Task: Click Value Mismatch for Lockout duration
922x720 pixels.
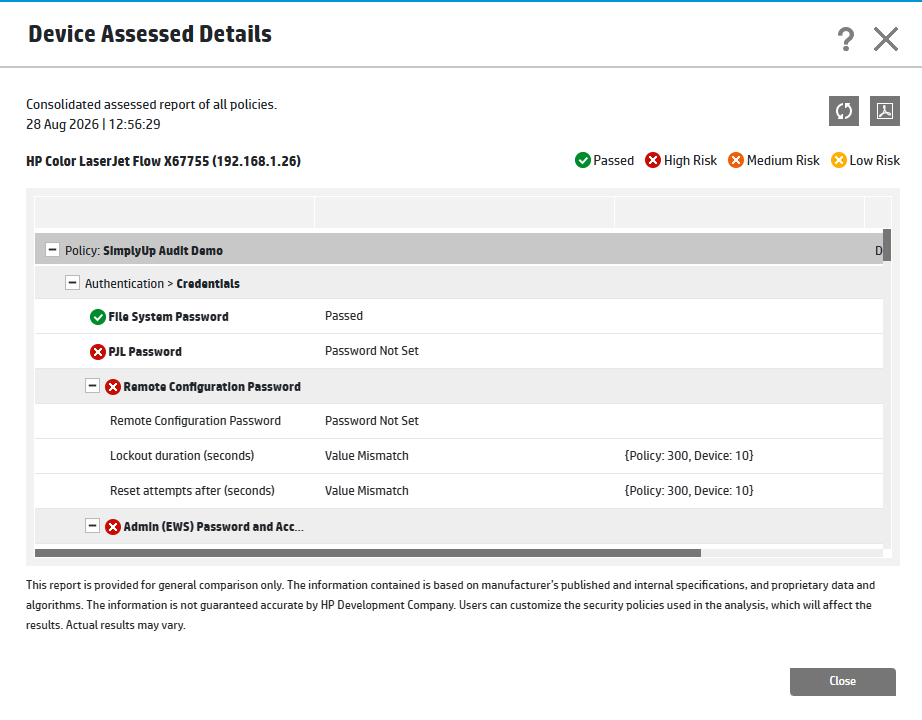Action: pos(366,456)
